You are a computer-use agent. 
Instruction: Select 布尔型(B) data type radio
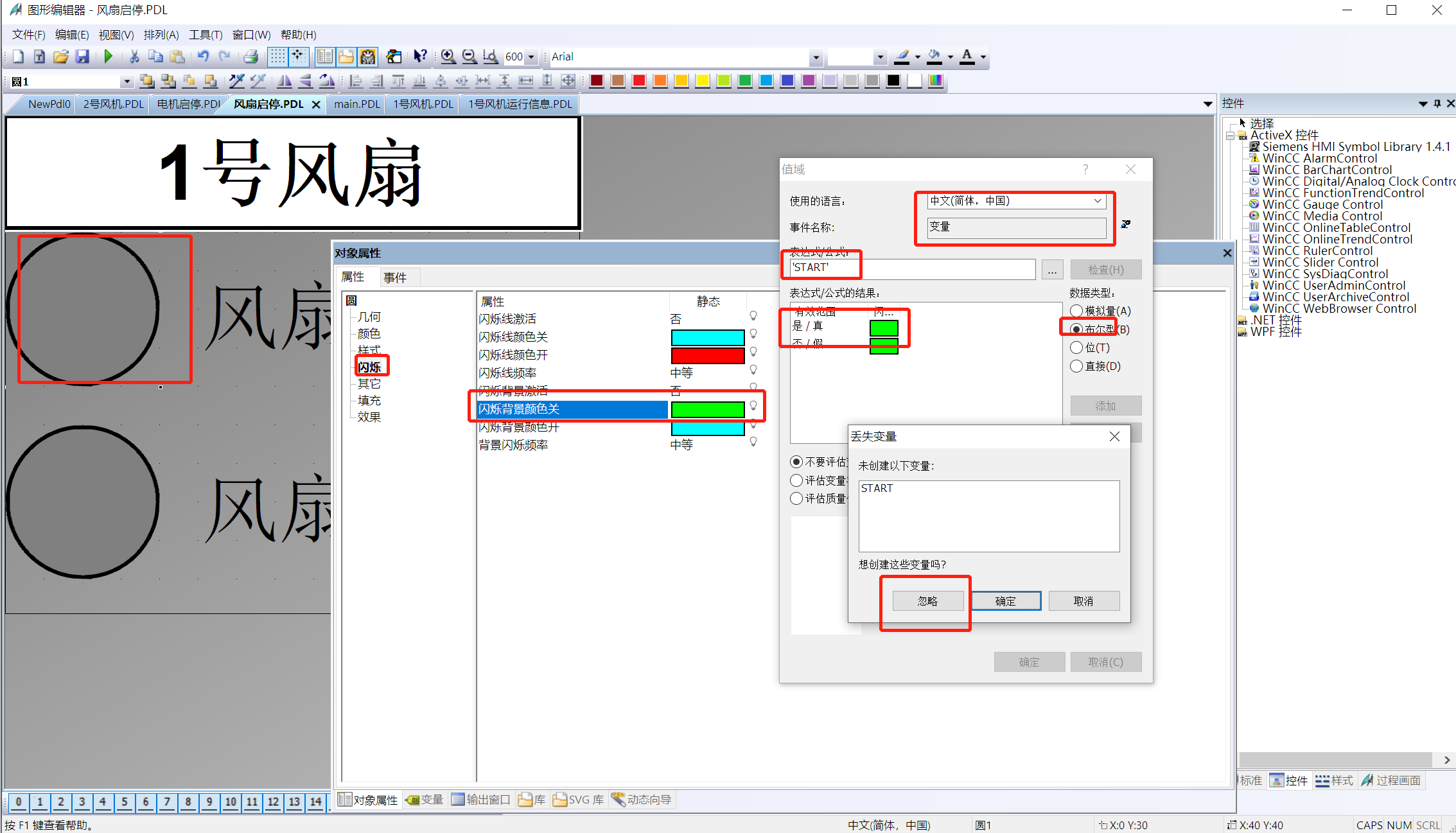(1076, 329)
